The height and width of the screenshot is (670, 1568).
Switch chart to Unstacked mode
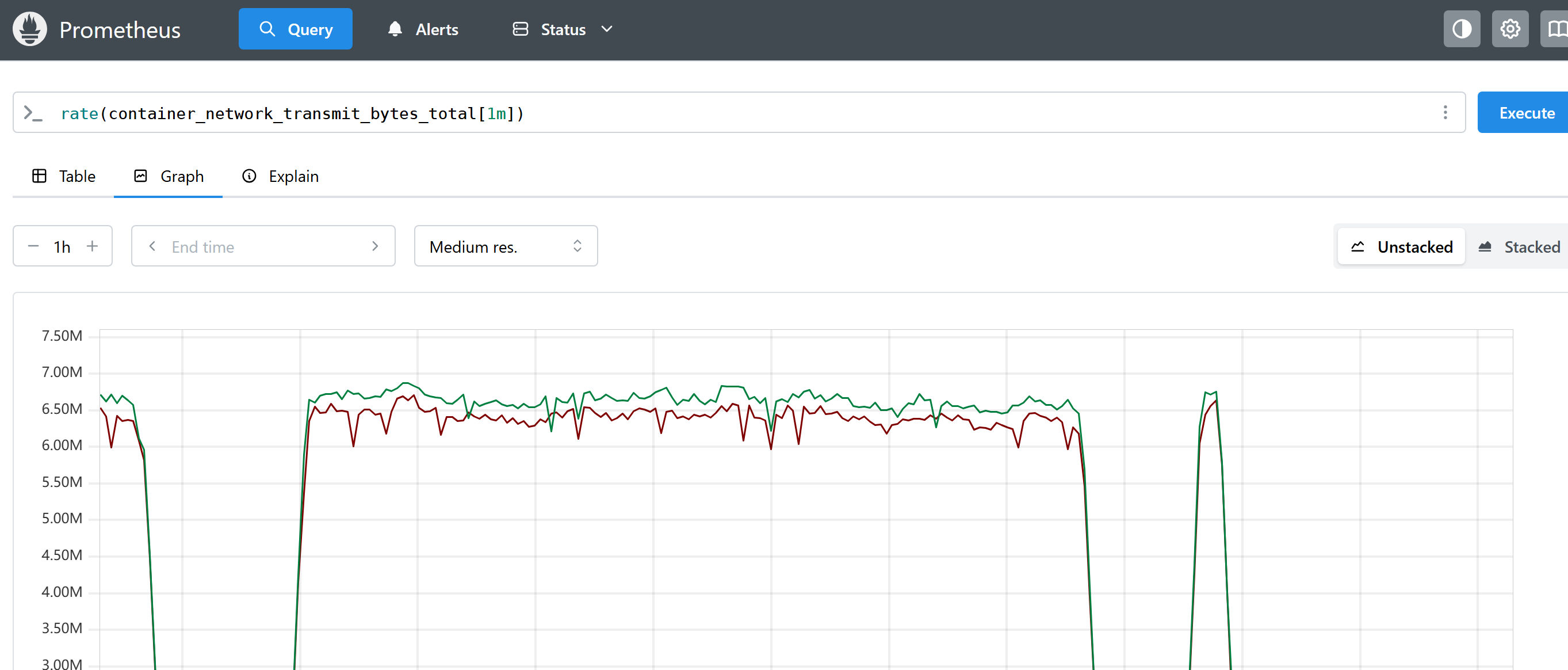click(1401, 247)
